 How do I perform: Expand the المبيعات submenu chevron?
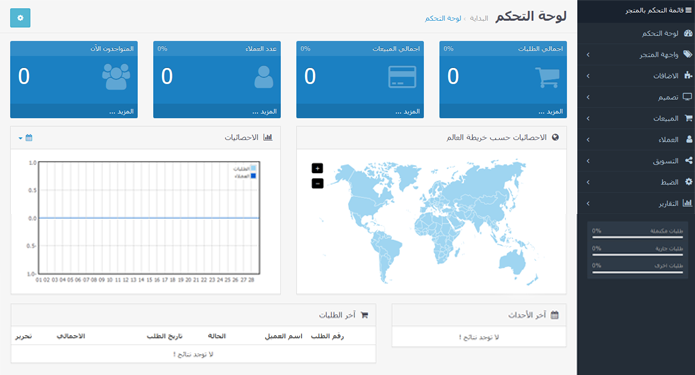(x=588, y=118)
